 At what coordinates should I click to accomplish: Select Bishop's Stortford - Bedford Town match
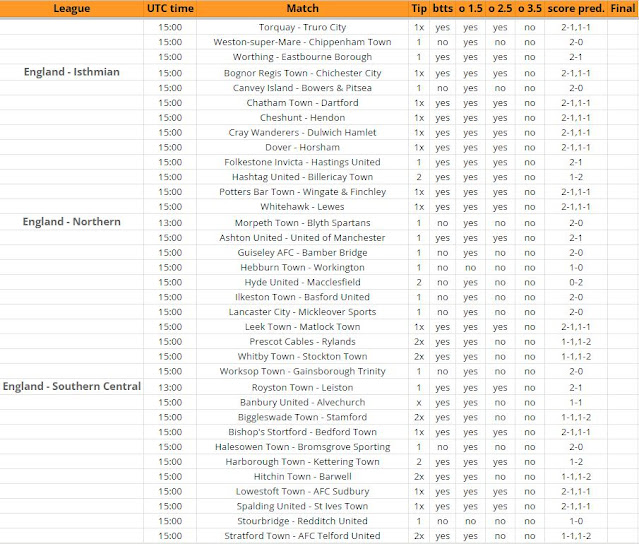click(x=302, y=432)
